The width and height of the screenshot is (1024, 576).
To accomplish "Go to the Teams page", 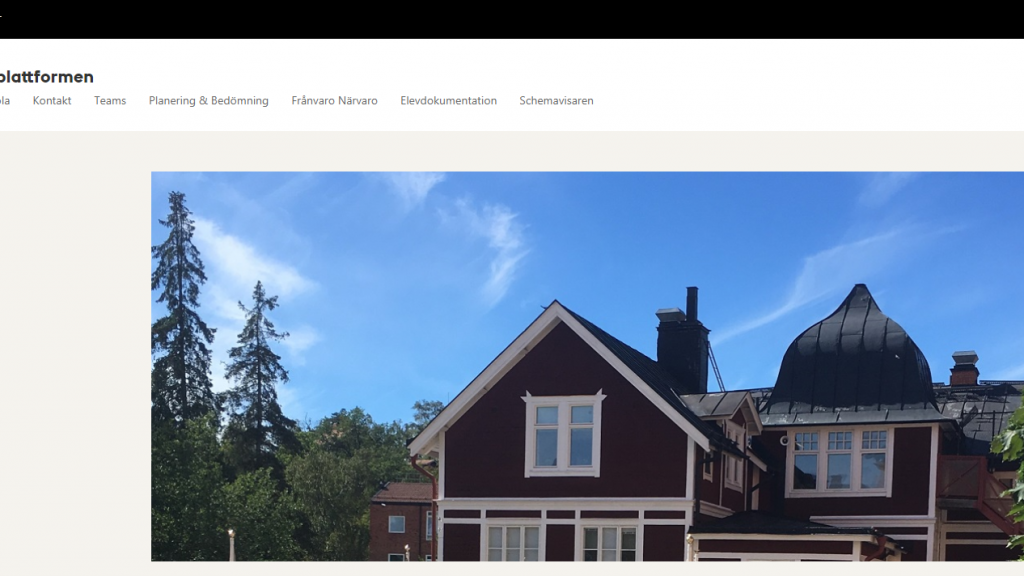I will pos(110,101).
